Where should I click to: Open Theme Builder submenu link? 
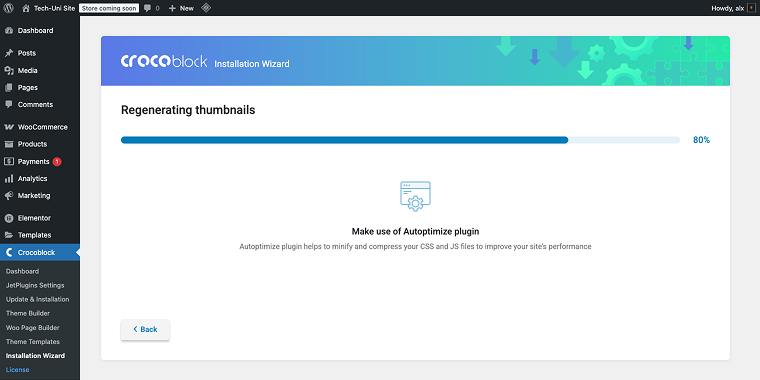[x=28, y=314]
